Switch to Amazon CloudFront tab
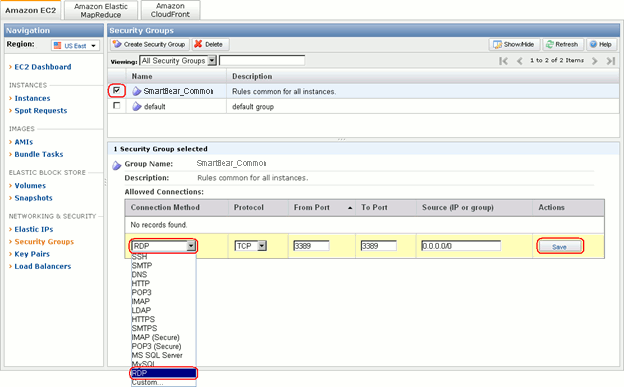 pyautogui.click(x=170, y=10)
